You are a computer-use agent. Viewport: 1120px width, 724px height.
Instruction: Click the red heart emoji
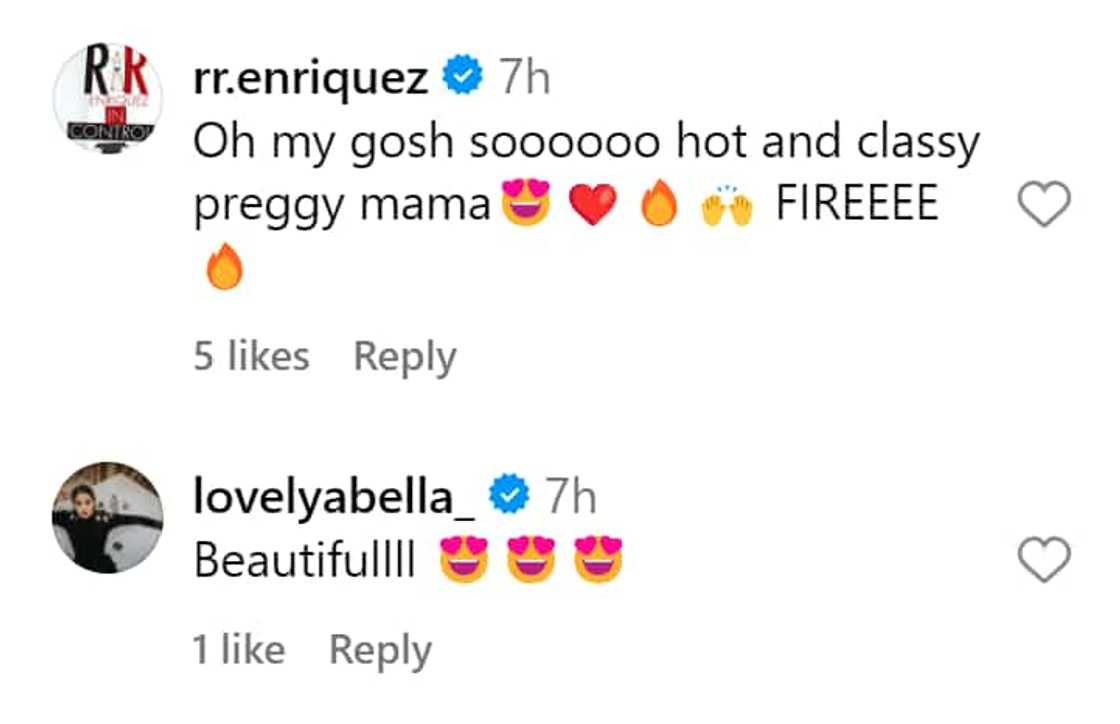[x=593, y=206]
